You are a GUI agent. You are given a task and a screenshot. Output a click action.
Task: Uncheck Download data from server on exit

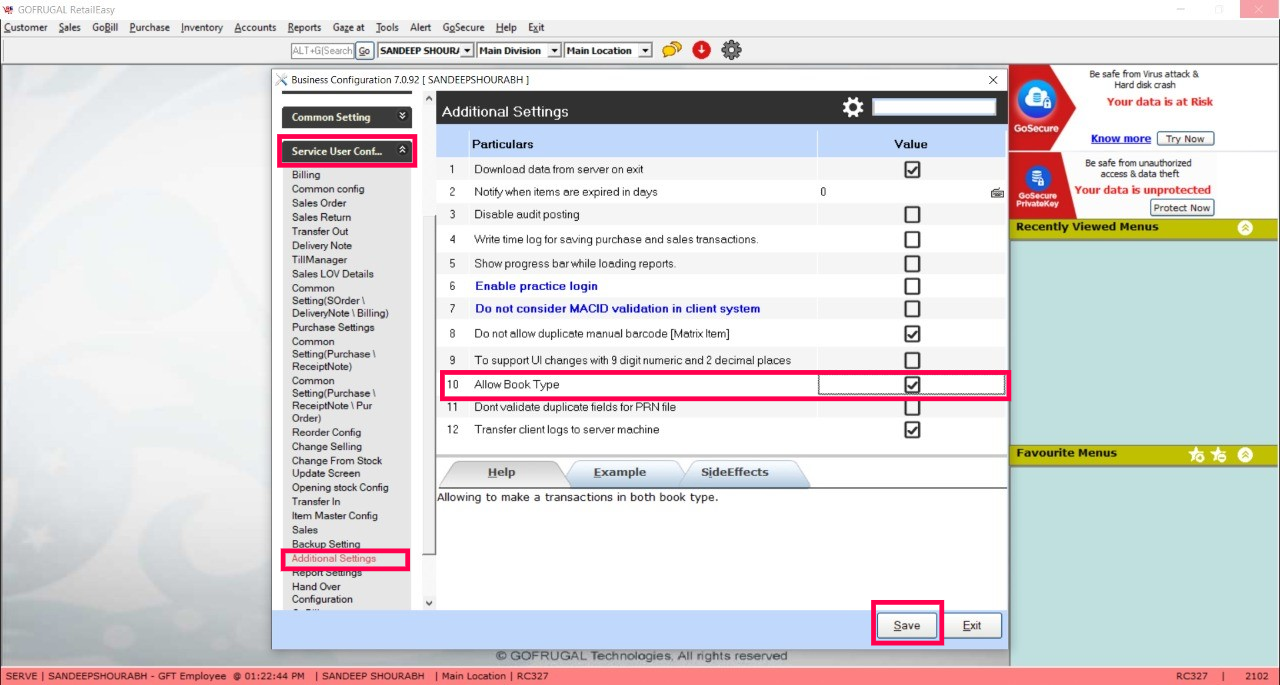[x=912, y=170]
